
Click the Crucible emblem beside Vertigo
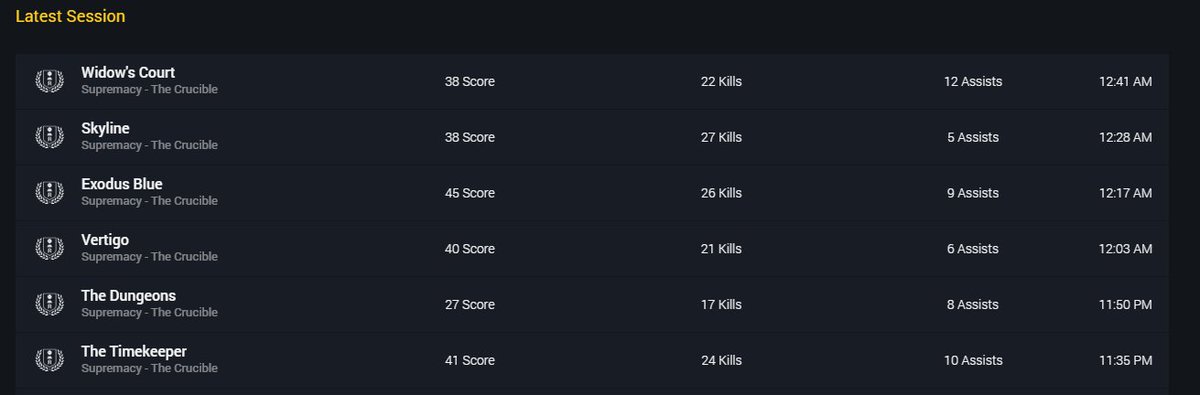click(49, 249)
